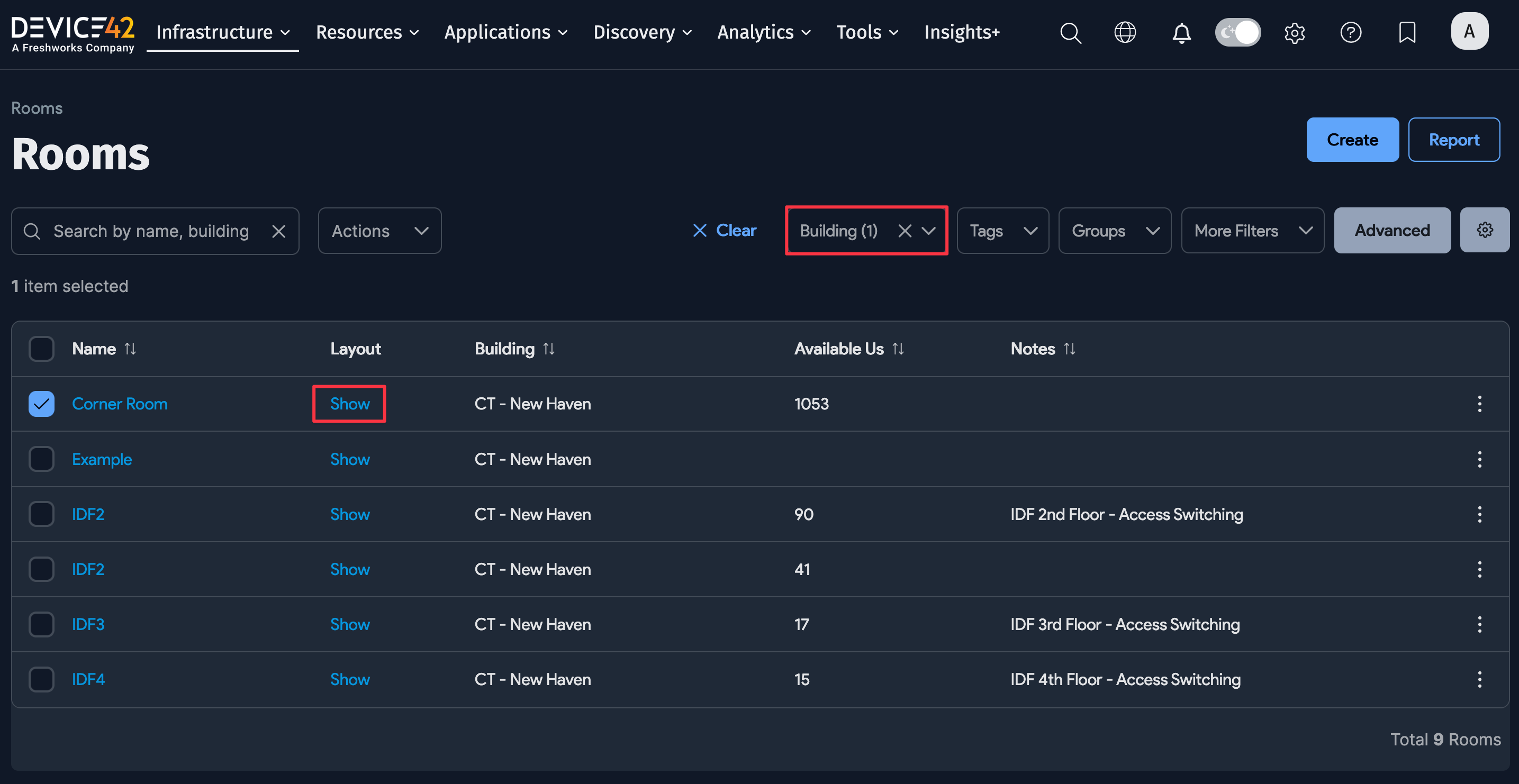The image size is (1519, 784).
Task: Click the globe language icon
Action: point(1125,32)
